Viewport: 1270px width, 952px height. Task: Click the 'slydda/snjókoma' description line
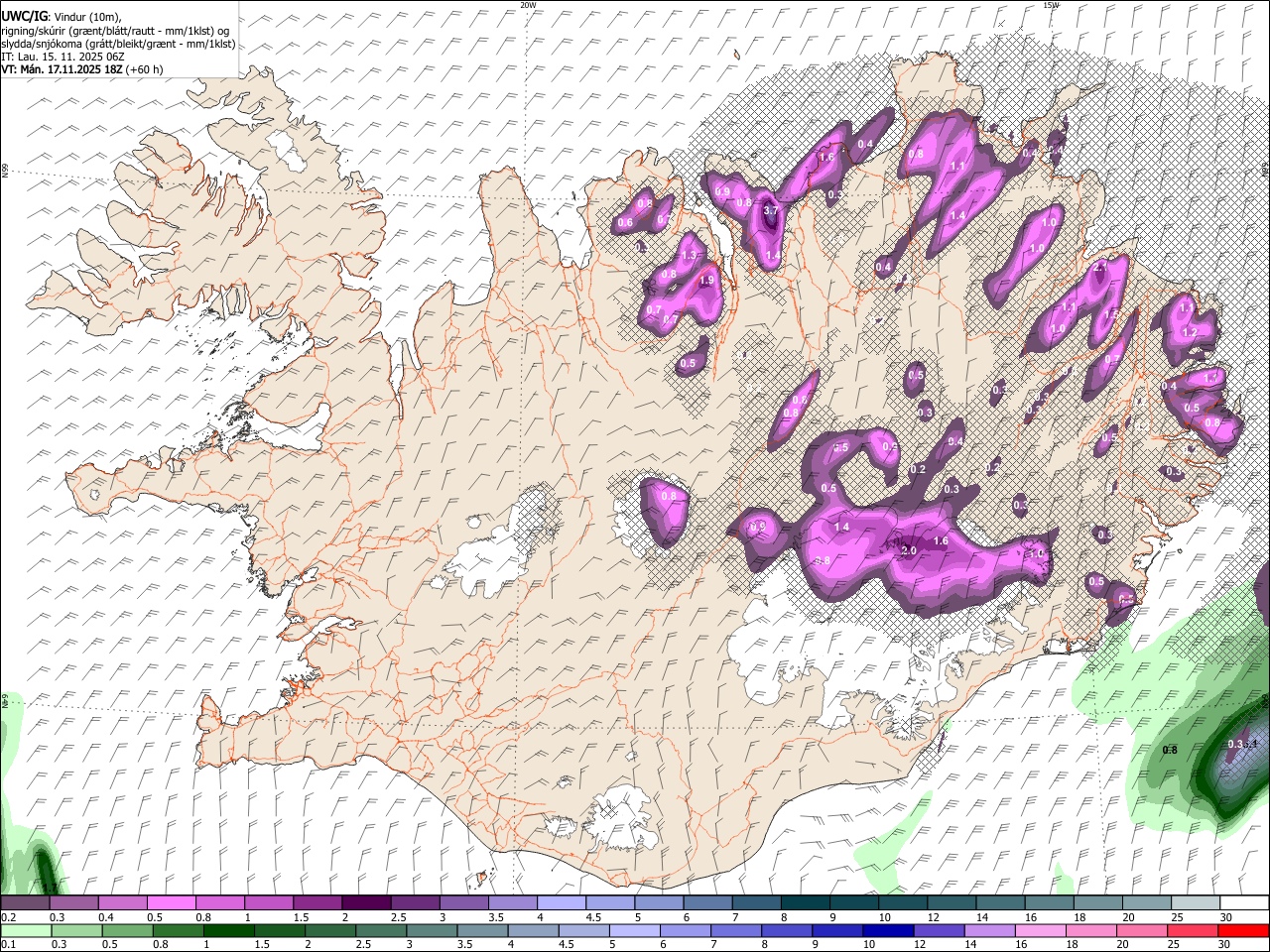click(x=118, y=43)
